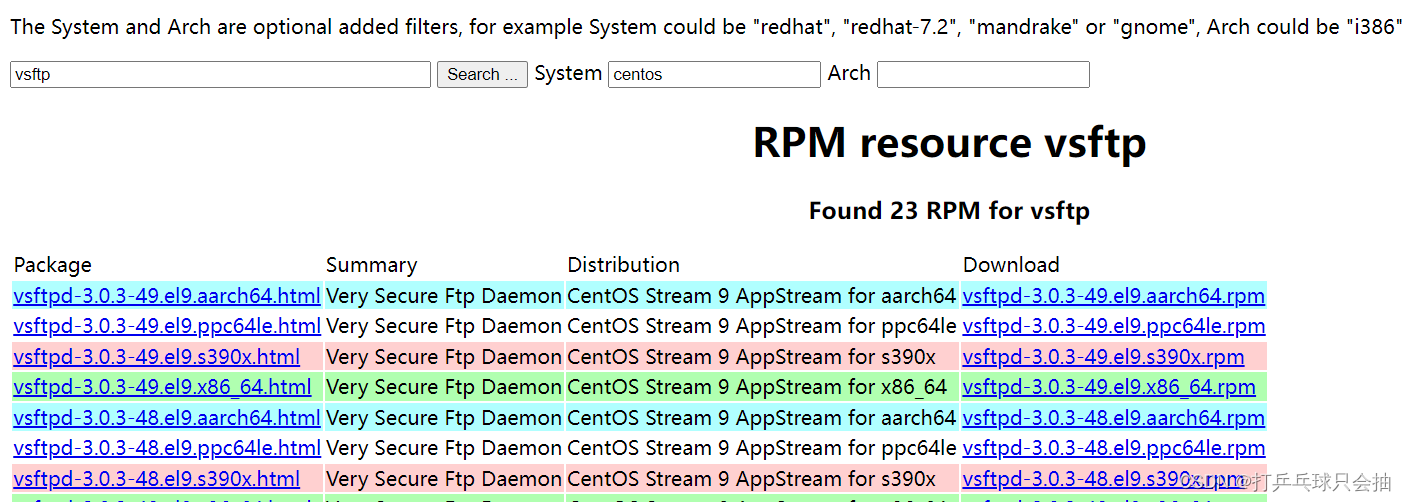Click the search field containing vsftp
The image size is (1406, 502).
pyautogui.click(x=220, y=74)
